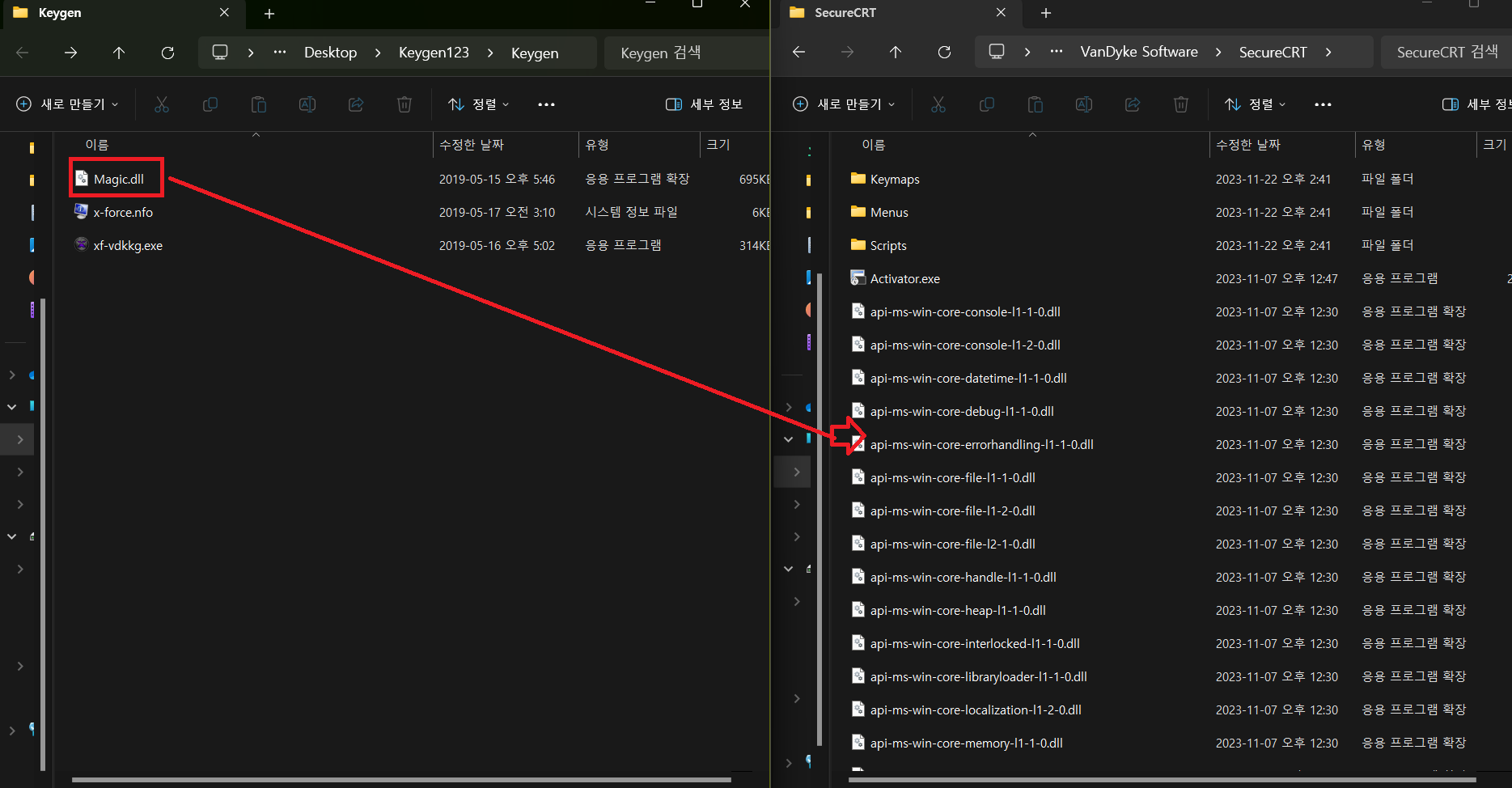The height and width of the screenshot is (788, 1512).
Task: Refresh the Keygen window
Action: pos(167,53)
